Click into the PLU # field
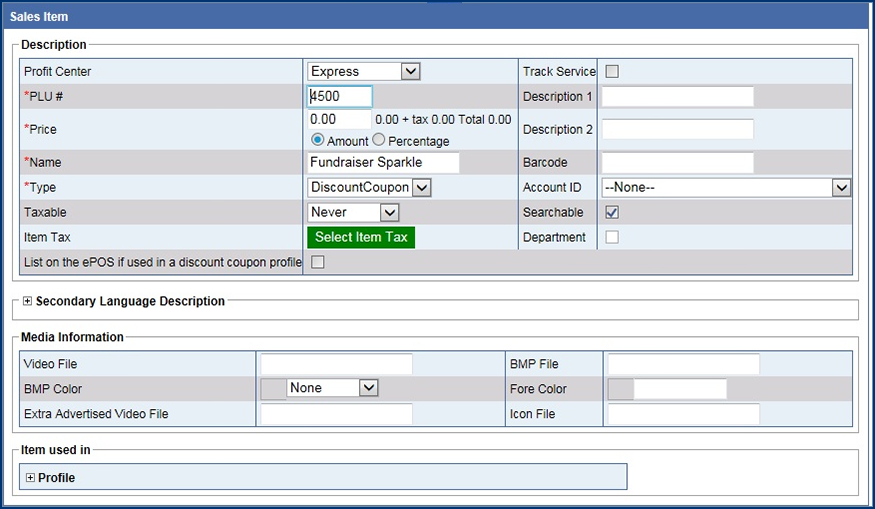 [339, 96]
